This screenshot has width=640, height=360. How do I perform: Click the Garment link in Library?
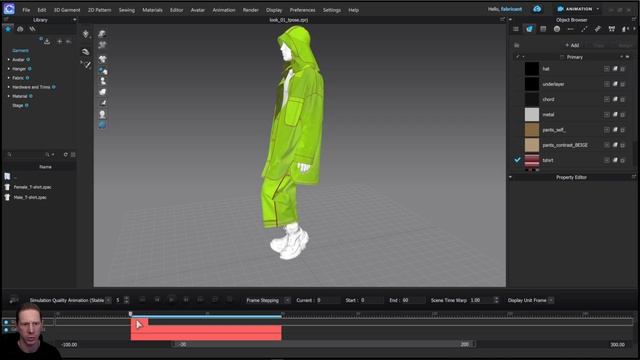pos(20,51)
